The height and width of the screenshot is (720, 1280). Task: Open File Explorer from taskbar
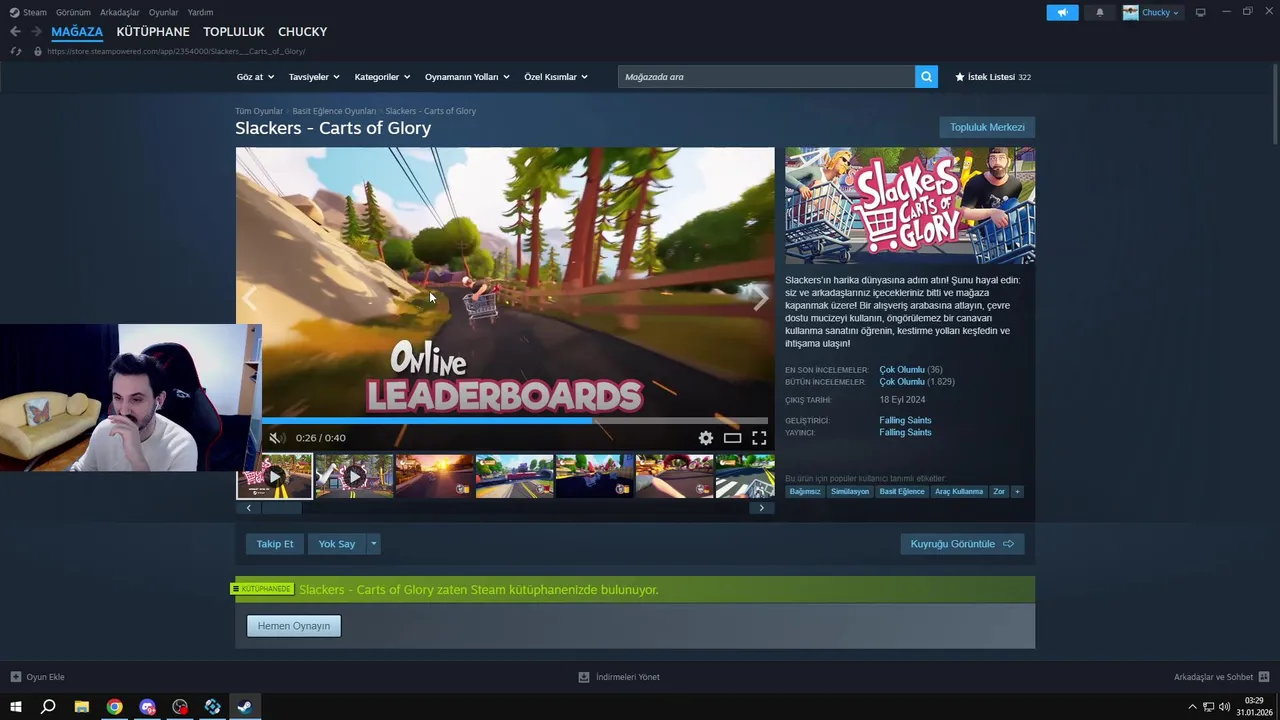pos(82,707)
